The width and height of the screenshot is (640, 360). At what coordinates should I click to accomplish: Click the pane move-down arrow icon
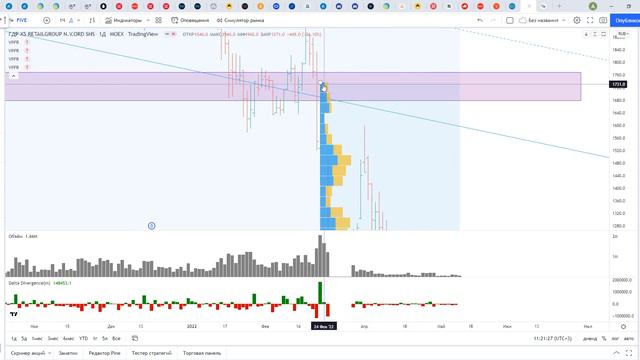point(586,34)
